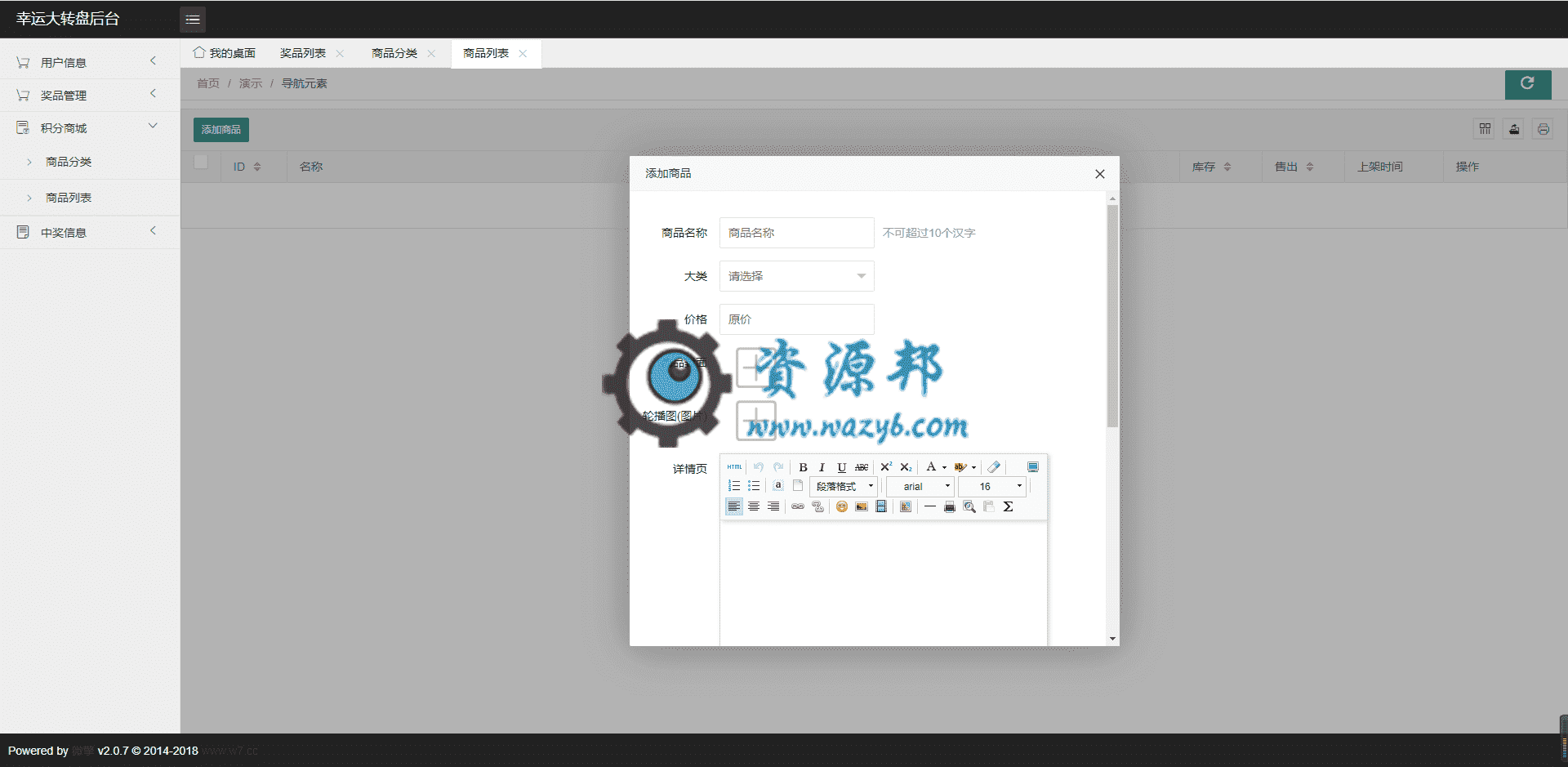Click the redo arrow in editor toolbar
1568x767 pixels.
click(x=778, y=467)
